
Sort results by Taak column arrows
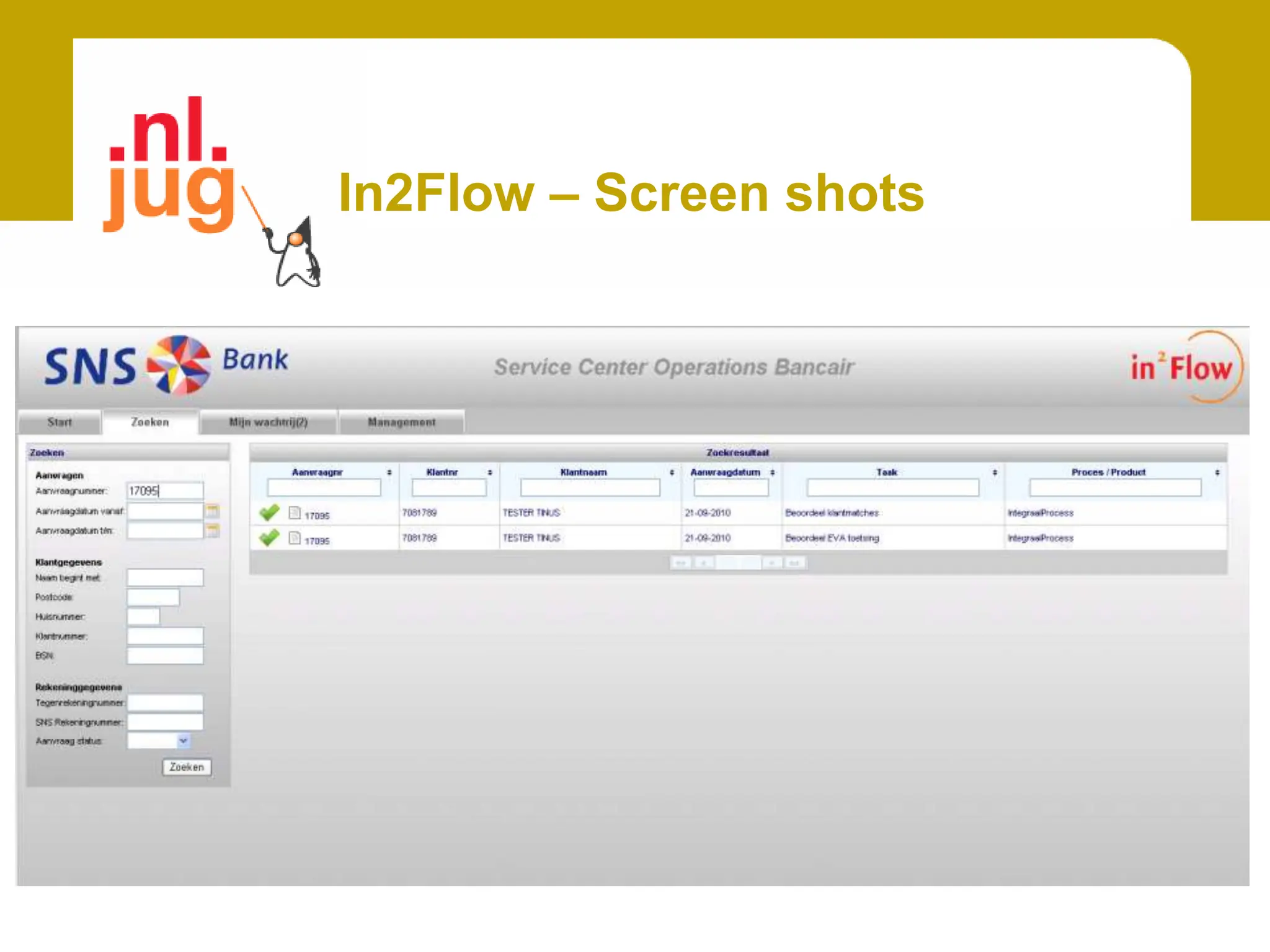pyautogui.click(x=995, y=472)
